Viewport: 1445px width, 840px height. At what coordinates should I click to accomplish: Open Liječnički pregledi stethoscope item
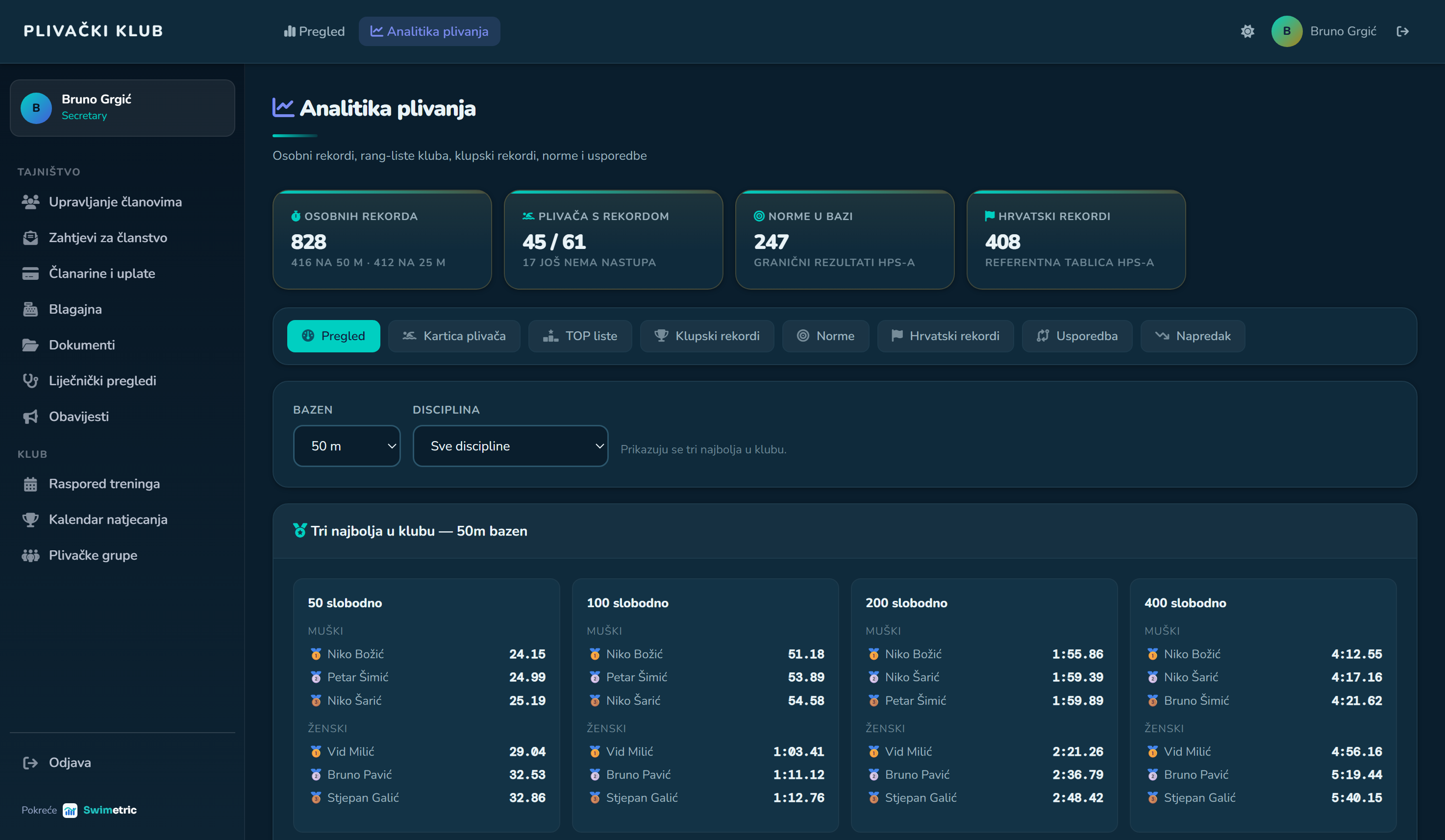tap(123, 381)
